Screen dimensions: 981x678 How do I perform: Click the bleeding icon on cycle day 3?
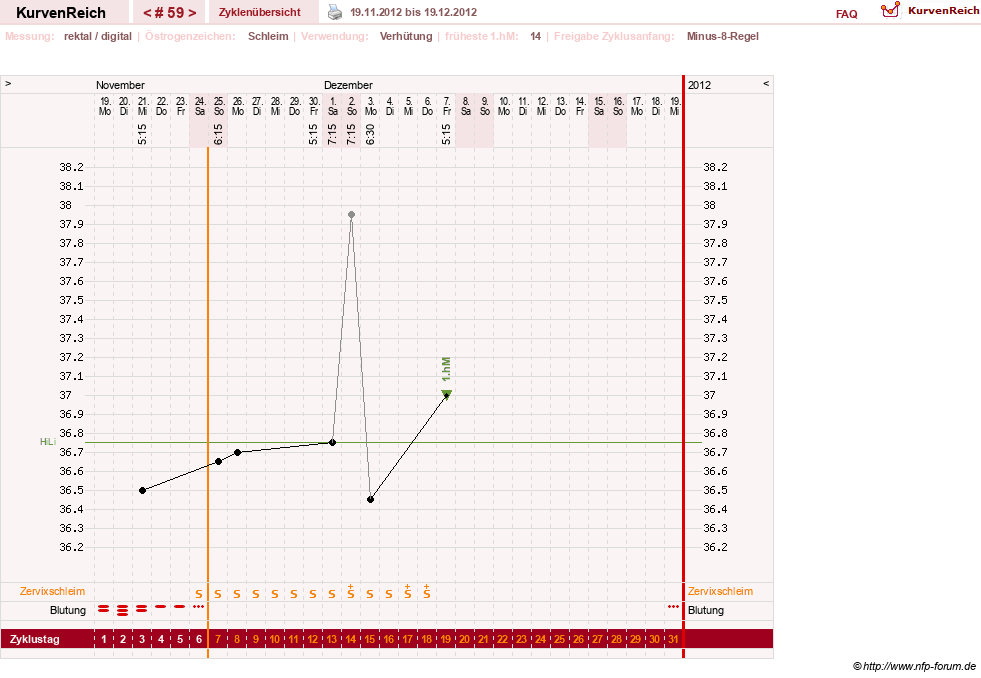tap(142, 609)
